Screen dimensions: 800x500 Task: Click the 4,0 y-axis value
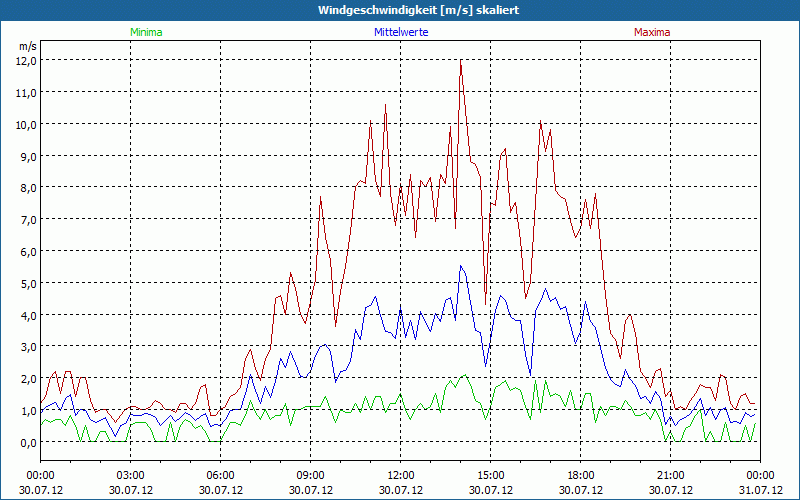(29, 315)
